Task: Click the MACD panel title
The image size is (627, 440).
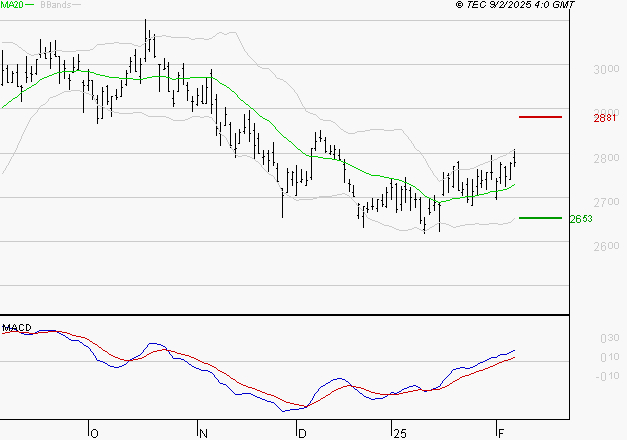Action: (17, 328)
